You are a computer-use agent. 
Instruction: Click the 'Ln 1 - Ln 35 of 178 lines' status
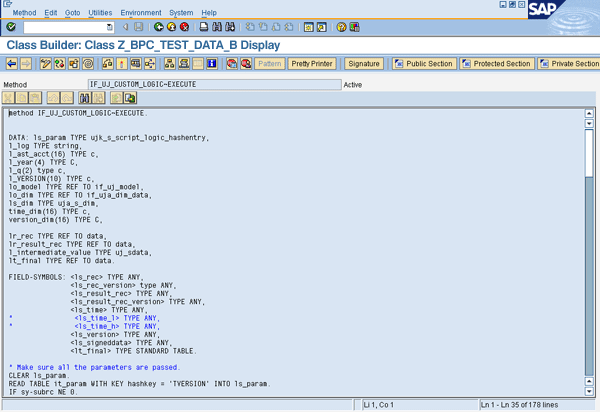pos(537,405)
